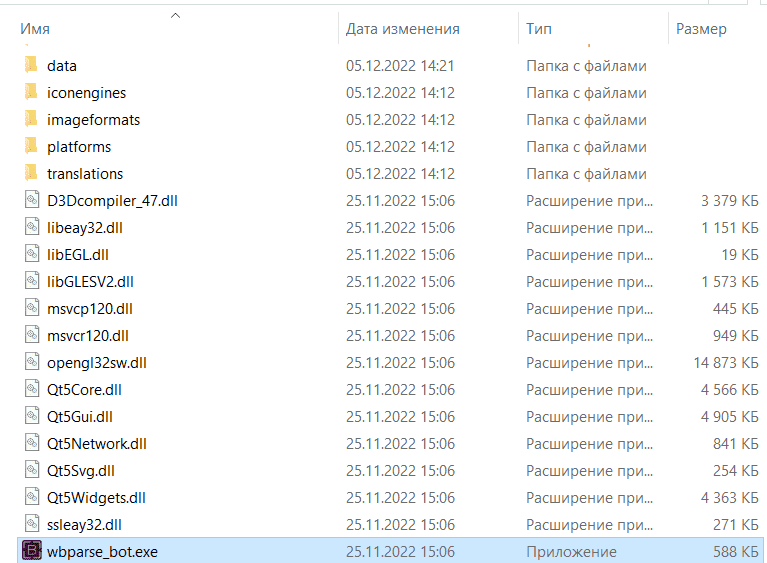
Task: Click the Qt5Core.dll file icon
Action: [x=32, y=389]
